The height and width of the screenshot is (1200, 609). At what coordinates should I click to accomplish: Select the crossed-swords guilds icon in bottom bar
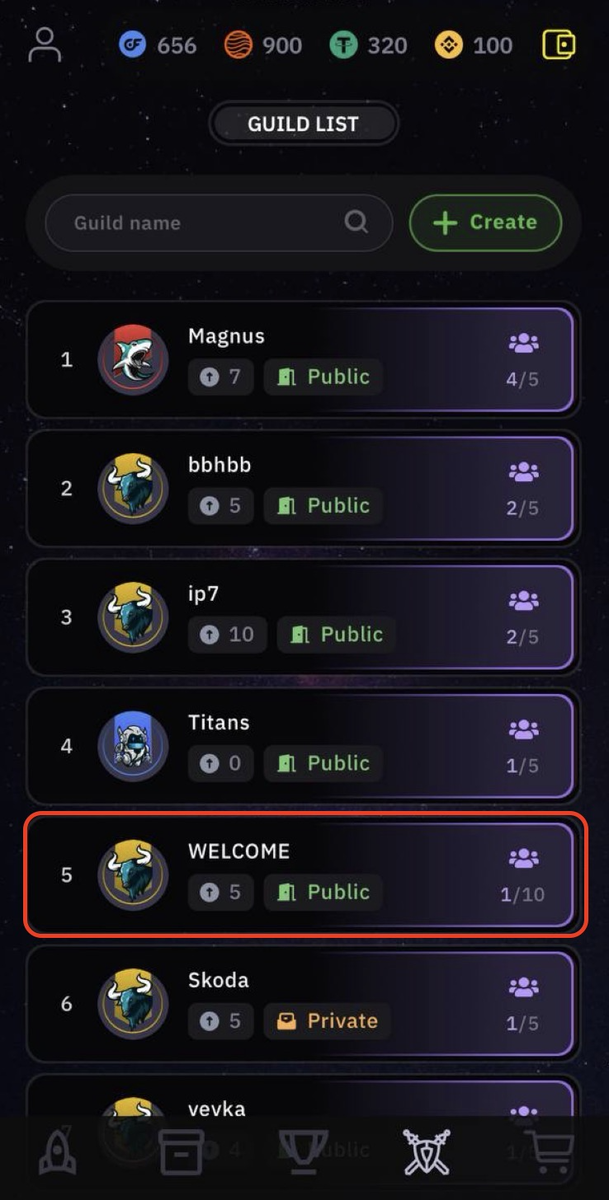click(428, 1152)
